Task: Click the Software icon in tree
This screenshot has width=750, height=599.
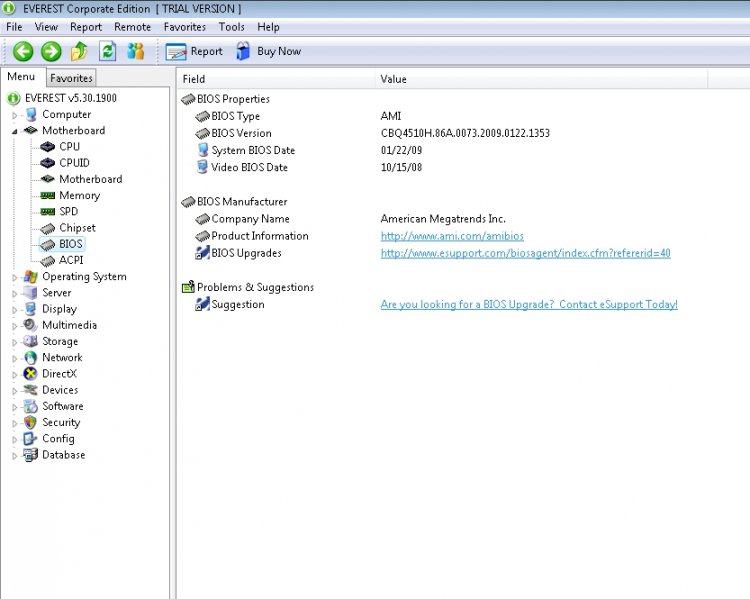Action: [31, 406]
